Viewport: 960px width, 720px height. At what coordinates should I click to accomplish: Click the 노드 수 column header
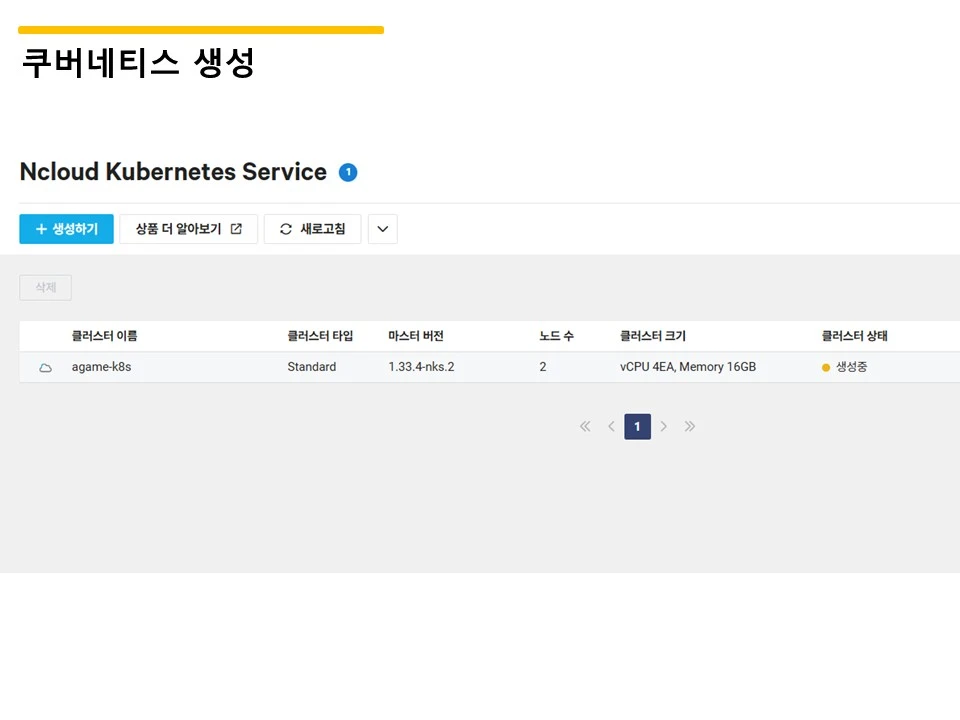pyautogui.click(x=557, y=336)
